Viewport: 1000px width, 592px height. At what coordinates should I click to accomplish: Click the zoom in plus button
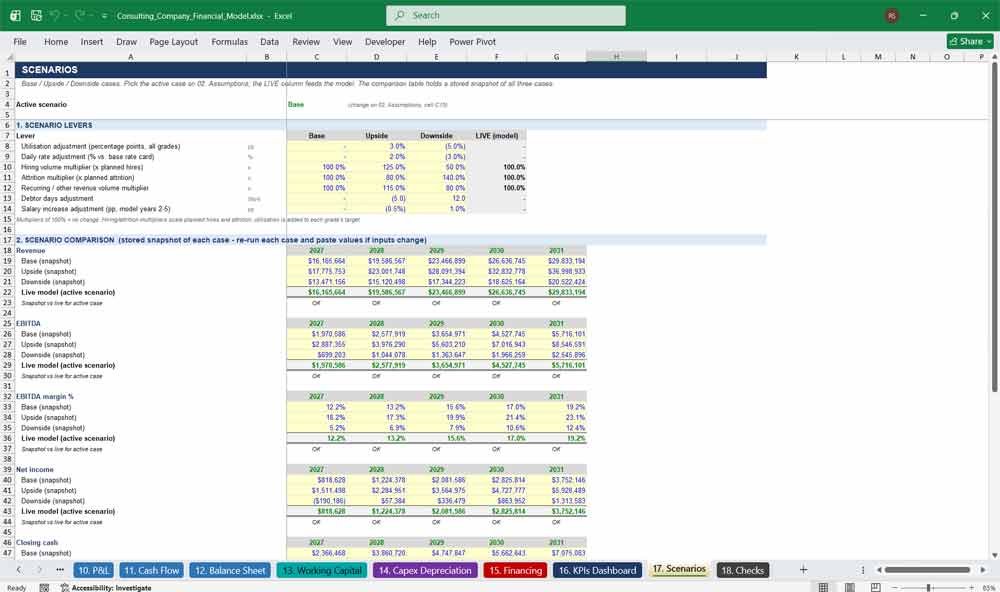coord(971,588)
